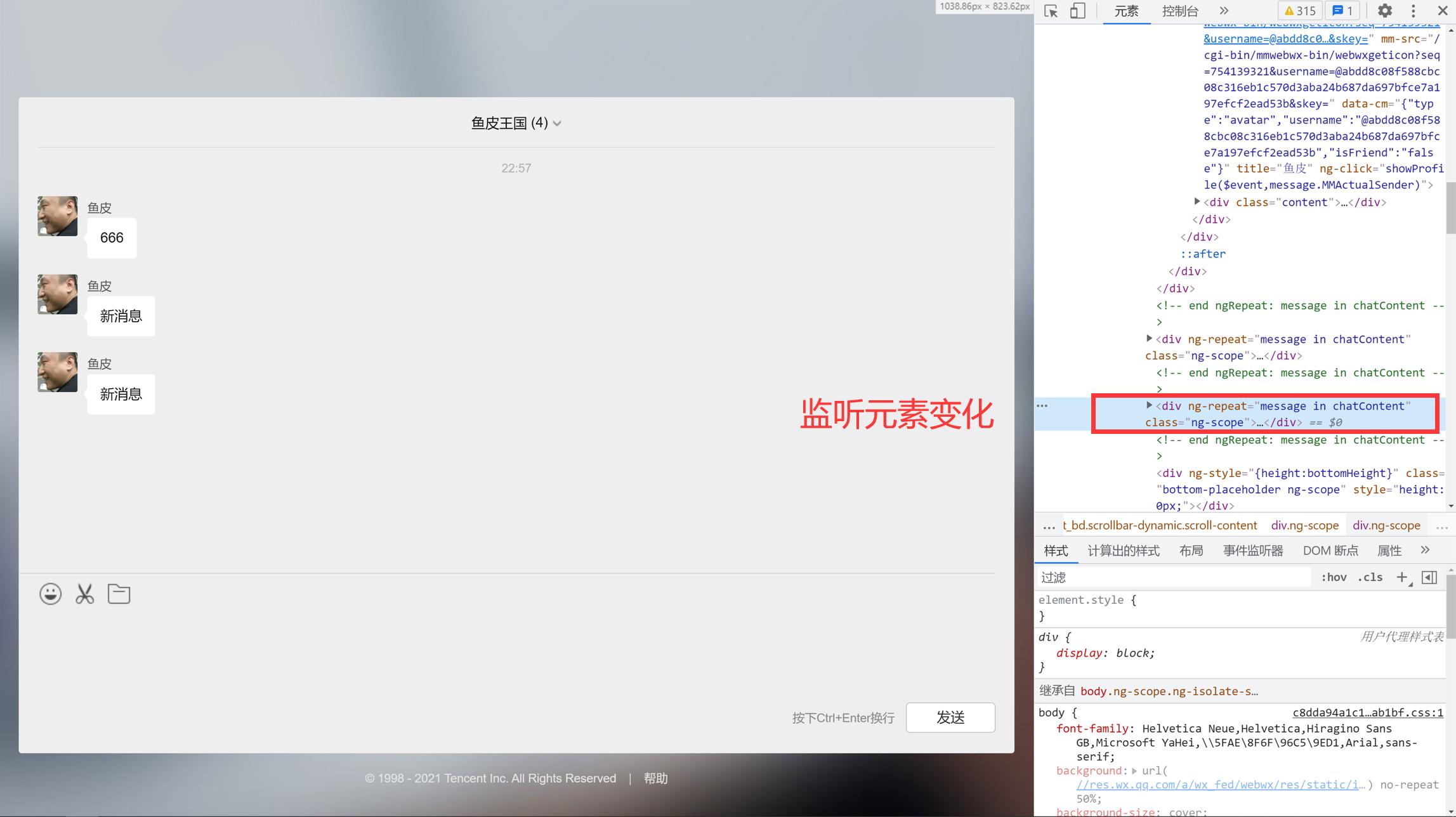Toggle the device toolbar icon
Image resolution: width=1456 pixels, height=817 pixels.
tap(1079, 11)
